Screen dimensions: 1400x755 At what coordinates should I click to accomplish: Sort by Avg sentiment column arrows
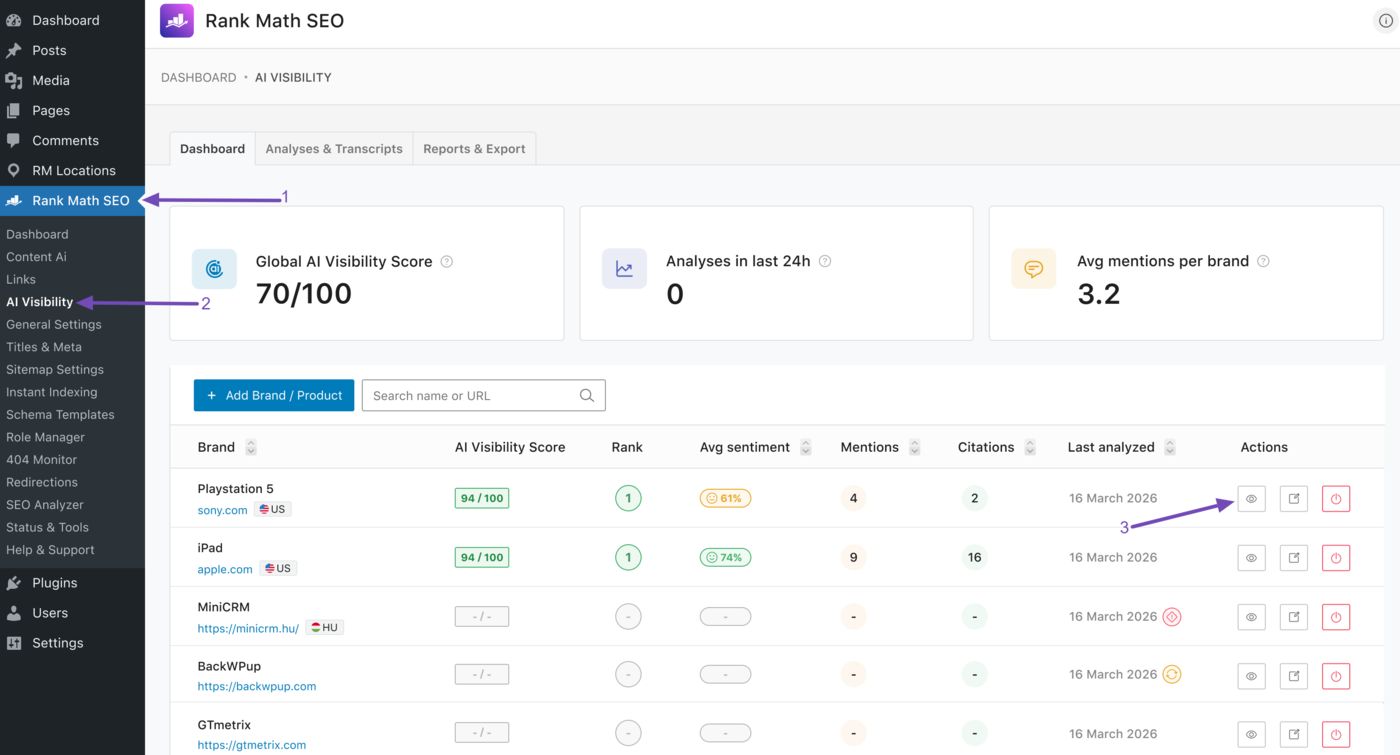point(806,447)
